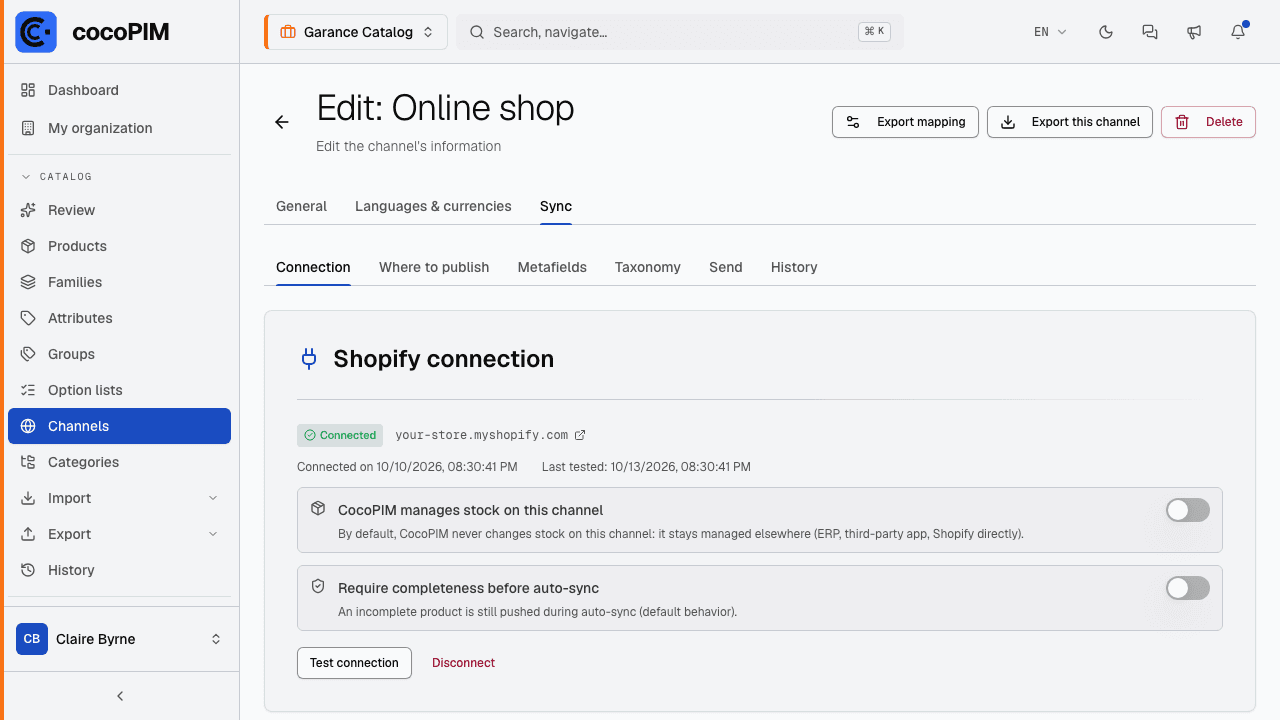
Task: Click the Test connection button
Action: [354, 663]
